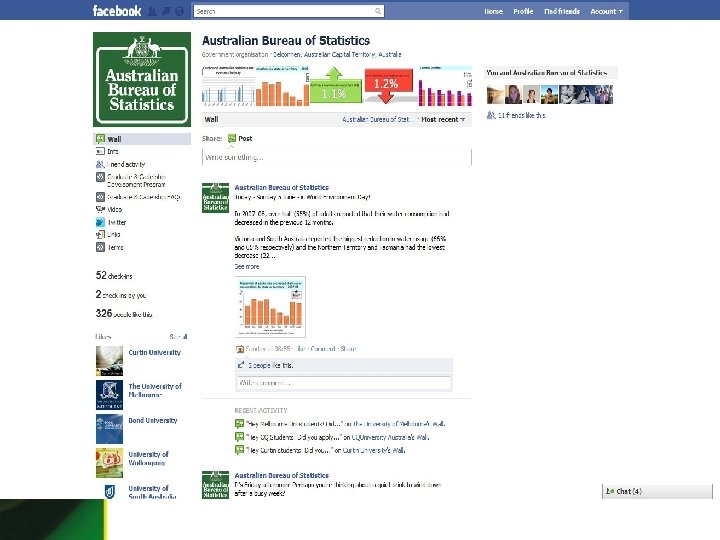Open Twitter tab in the left sidebar

(x=117, y=222)
